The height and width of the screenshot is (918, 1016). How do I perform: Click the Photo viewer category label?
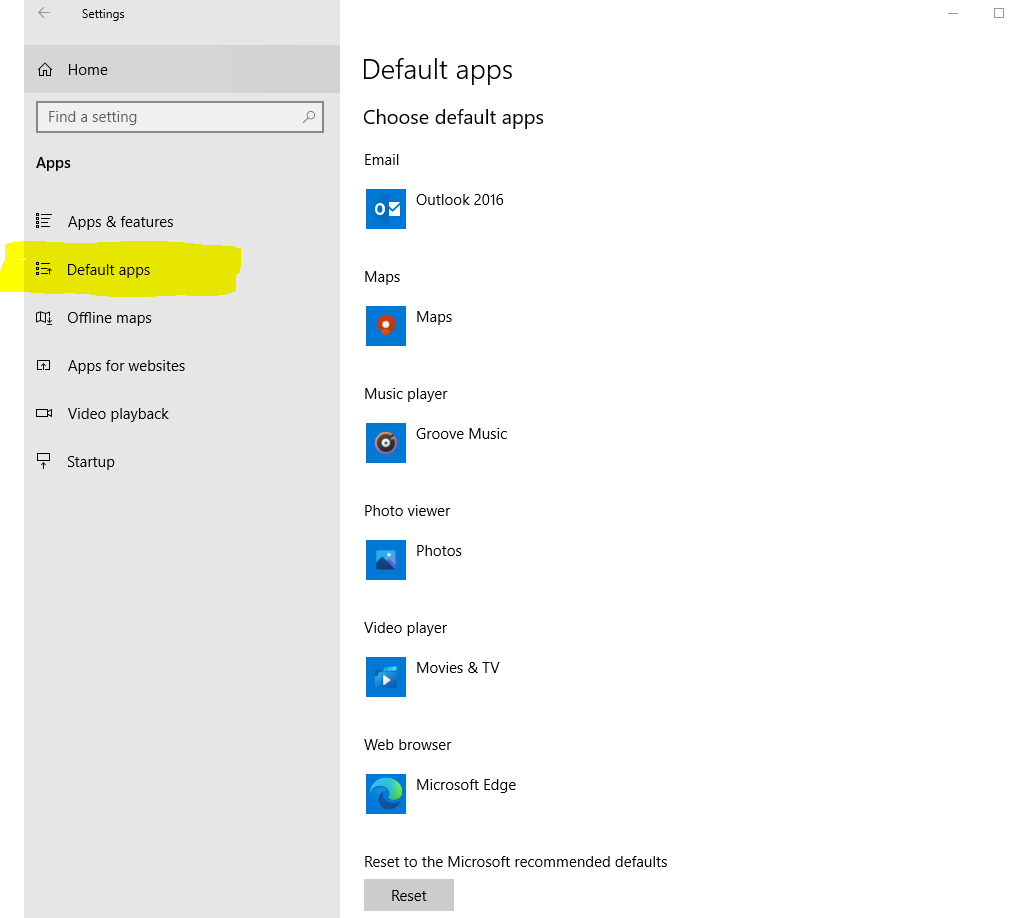(407, 511)
